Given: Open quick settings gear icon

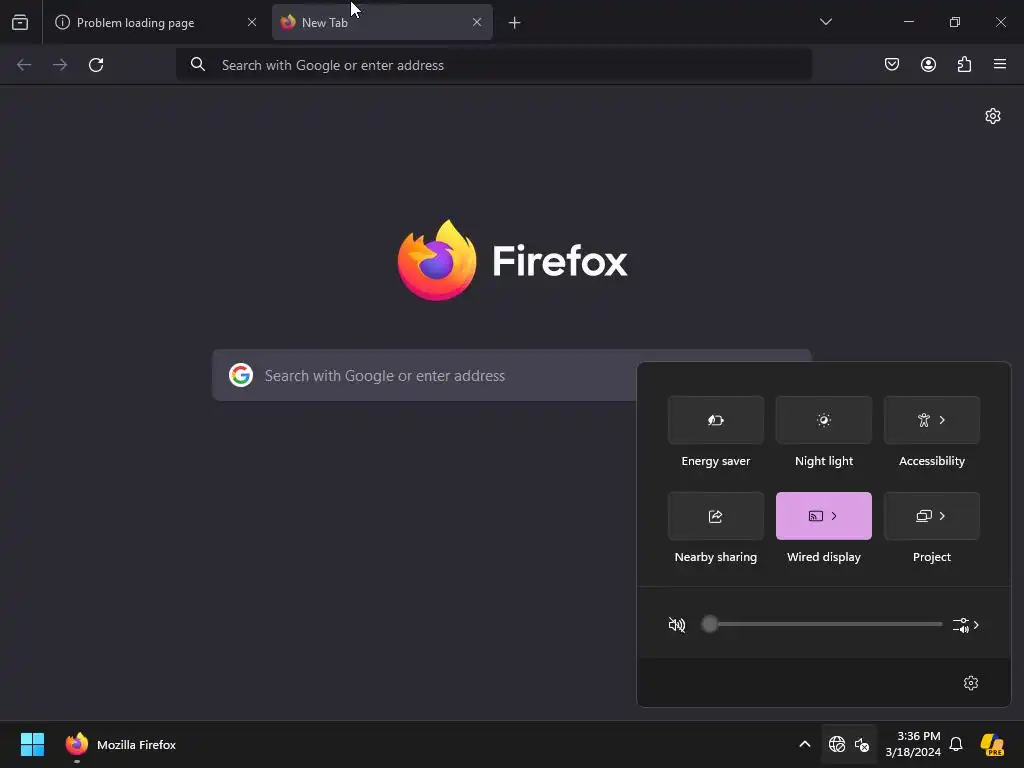Looking at the screenshot, I should pos(970,682).
